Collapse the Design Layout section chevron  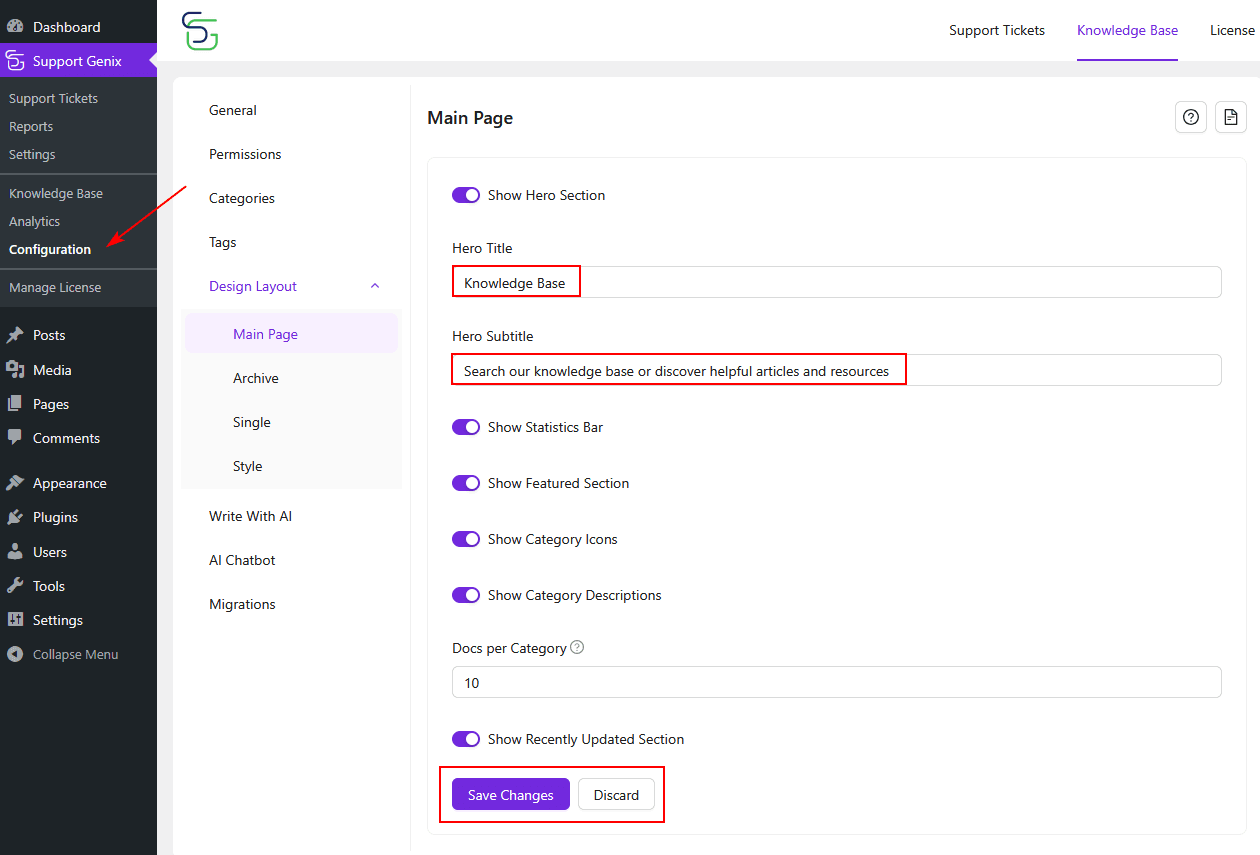click(375, 286)
